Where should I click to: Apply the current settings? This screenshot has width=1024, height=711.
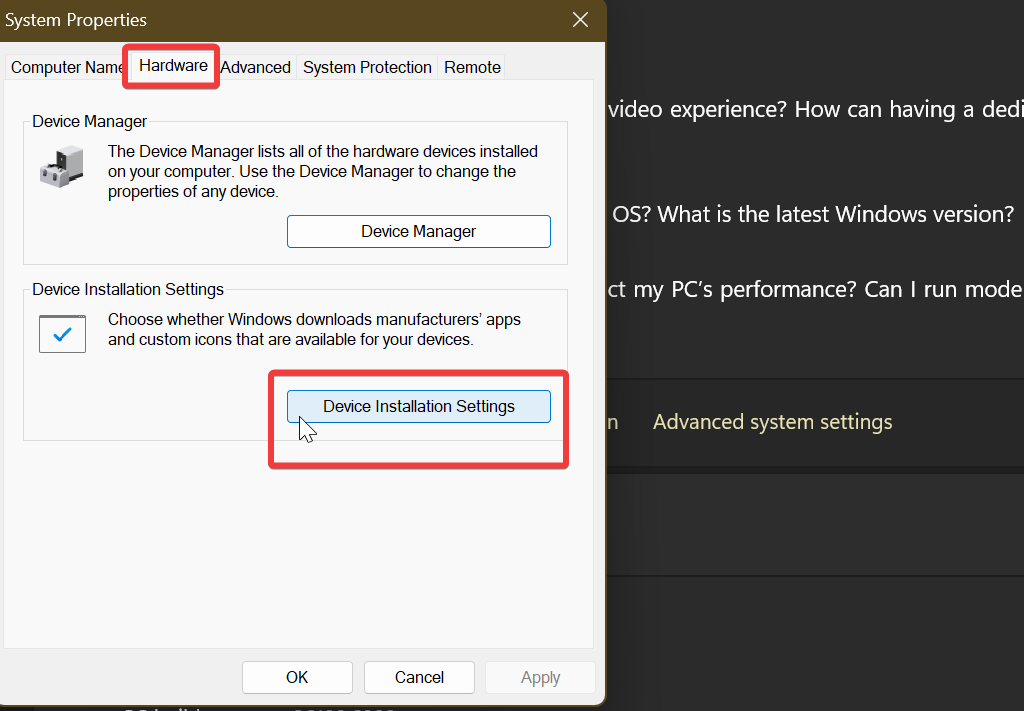click(x=540, y=677)
